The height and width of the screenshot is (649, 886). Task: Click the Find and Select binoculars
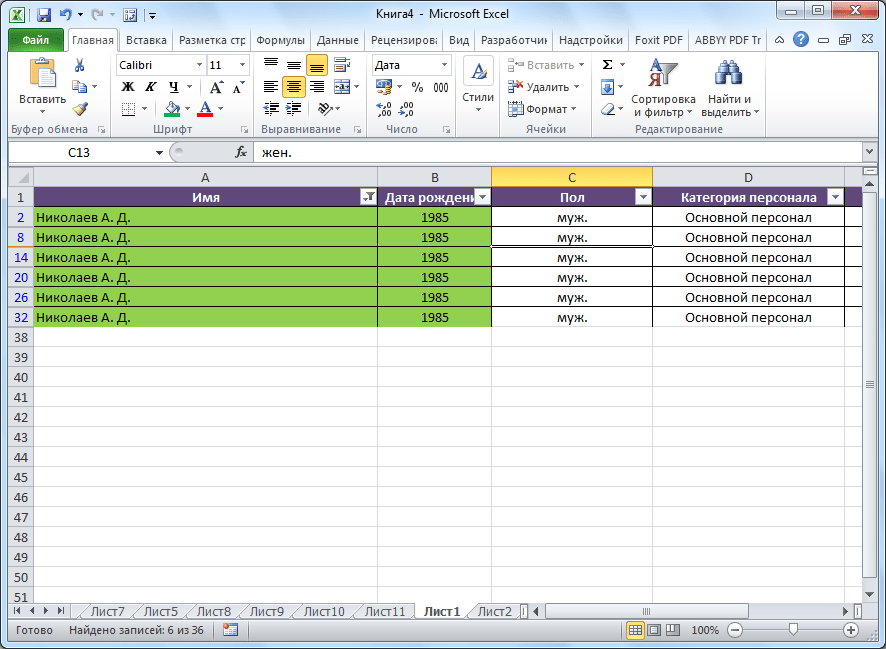pyautogui.click(x=728, y=76)
